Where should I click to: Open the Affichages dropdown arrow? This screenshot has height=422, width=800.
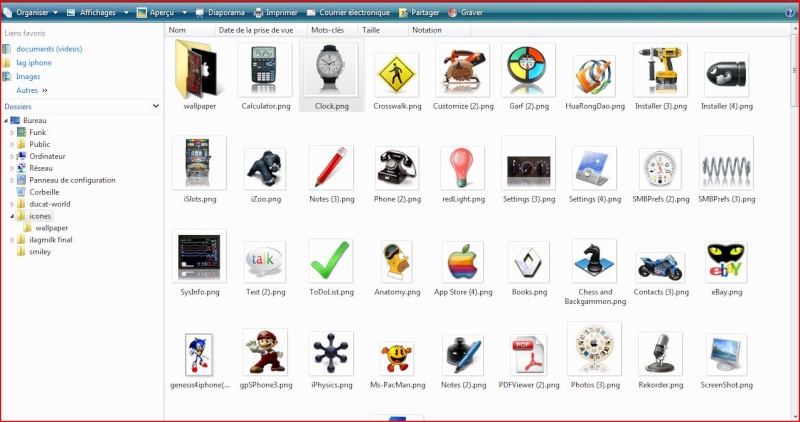pyautogui.click(x=126, y=13)
